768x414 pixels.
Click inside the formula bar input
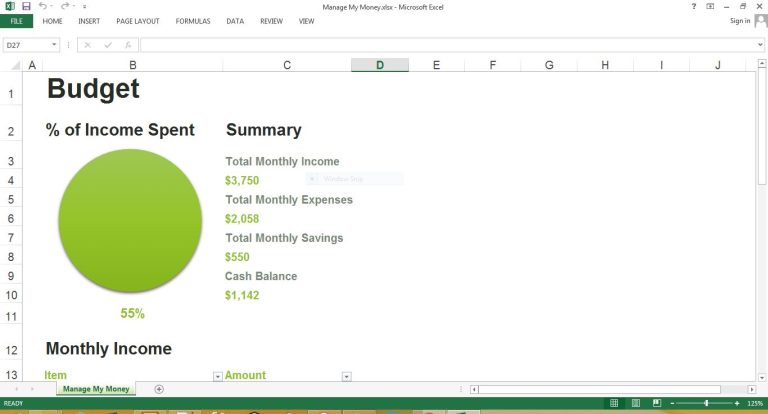point(448,45)
